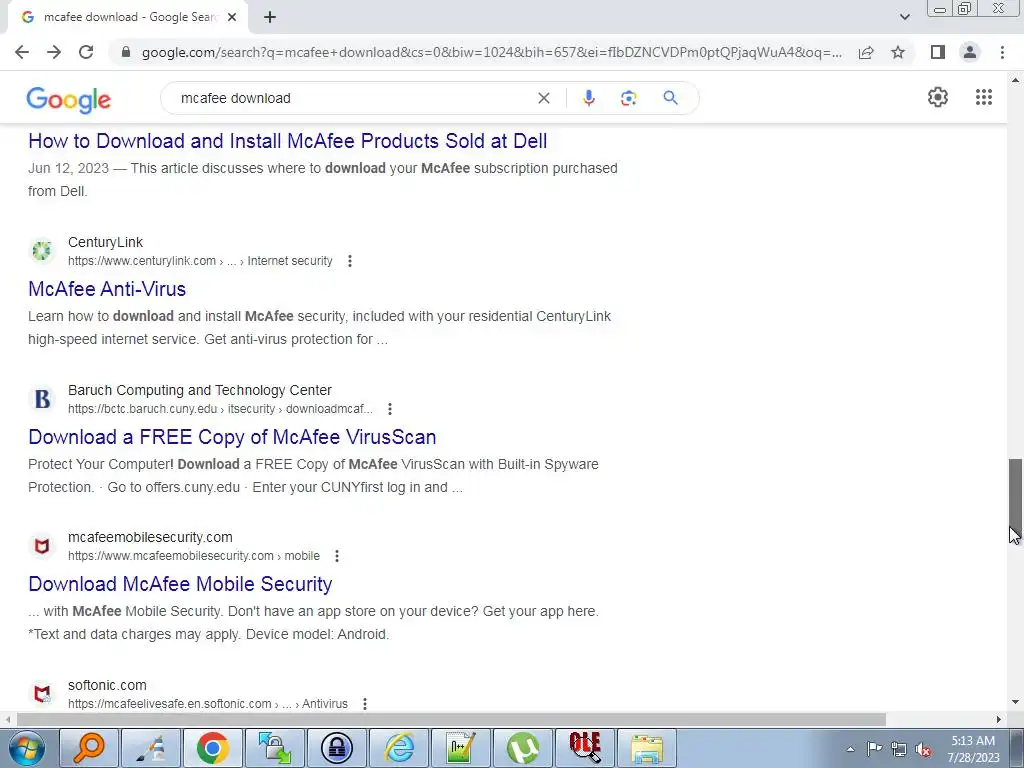Open the Windows Start menu
The width and height of the screenshot is (1024, 768).
(26, 748)
